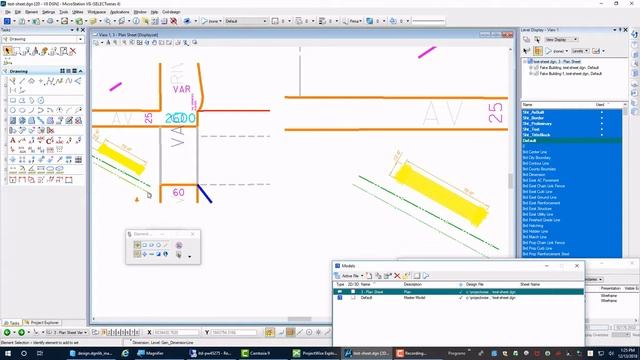The height and width of the screenshot is (360, 640).
Task: Select the Sht_Preliminary level
Action: [571, 124]
